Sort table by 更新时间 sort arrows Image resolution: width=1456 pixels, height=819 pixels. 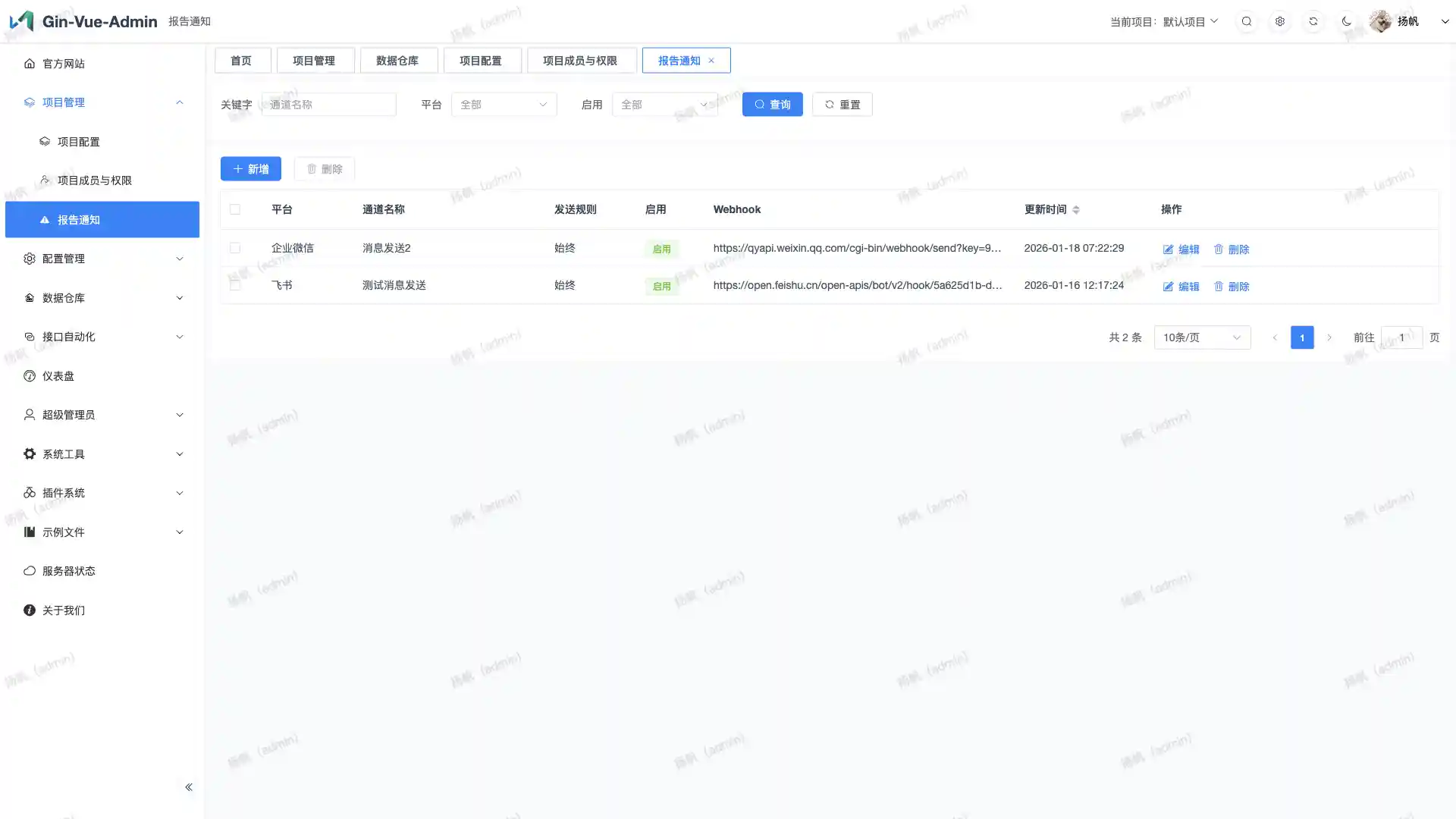1075,210
